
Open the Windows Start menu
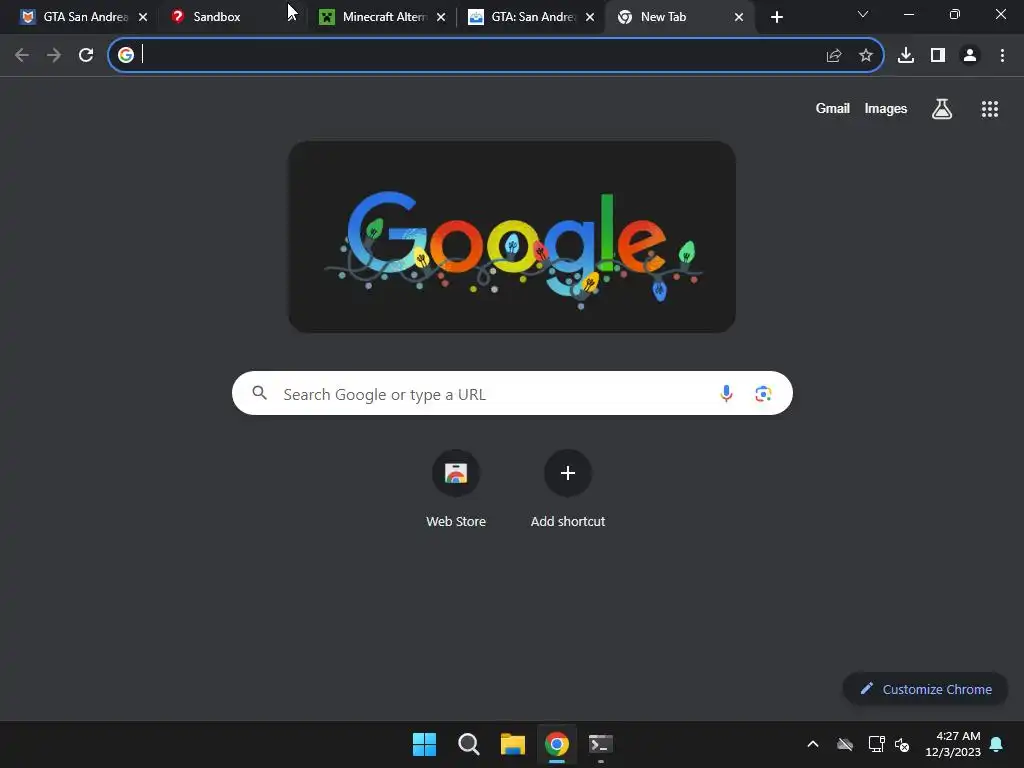click(424, 744)
